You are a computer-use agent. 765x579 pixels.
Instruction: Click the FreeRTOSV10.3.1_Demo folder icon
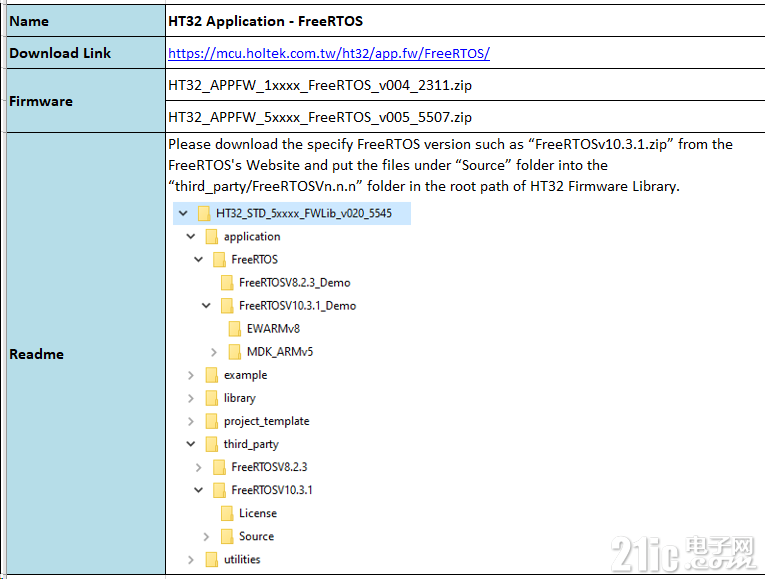click(x=227, y=306)
